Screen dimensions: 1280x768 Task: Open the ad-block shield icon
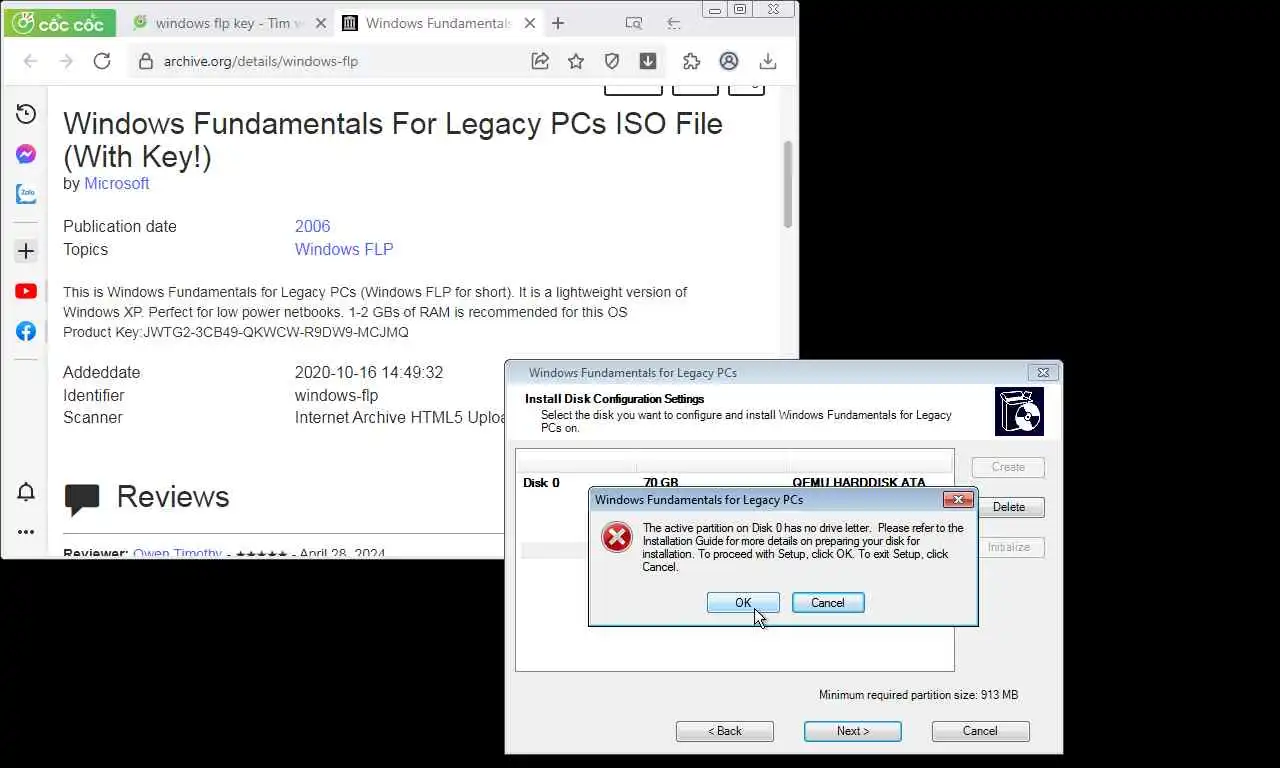(x=612, y=61)
